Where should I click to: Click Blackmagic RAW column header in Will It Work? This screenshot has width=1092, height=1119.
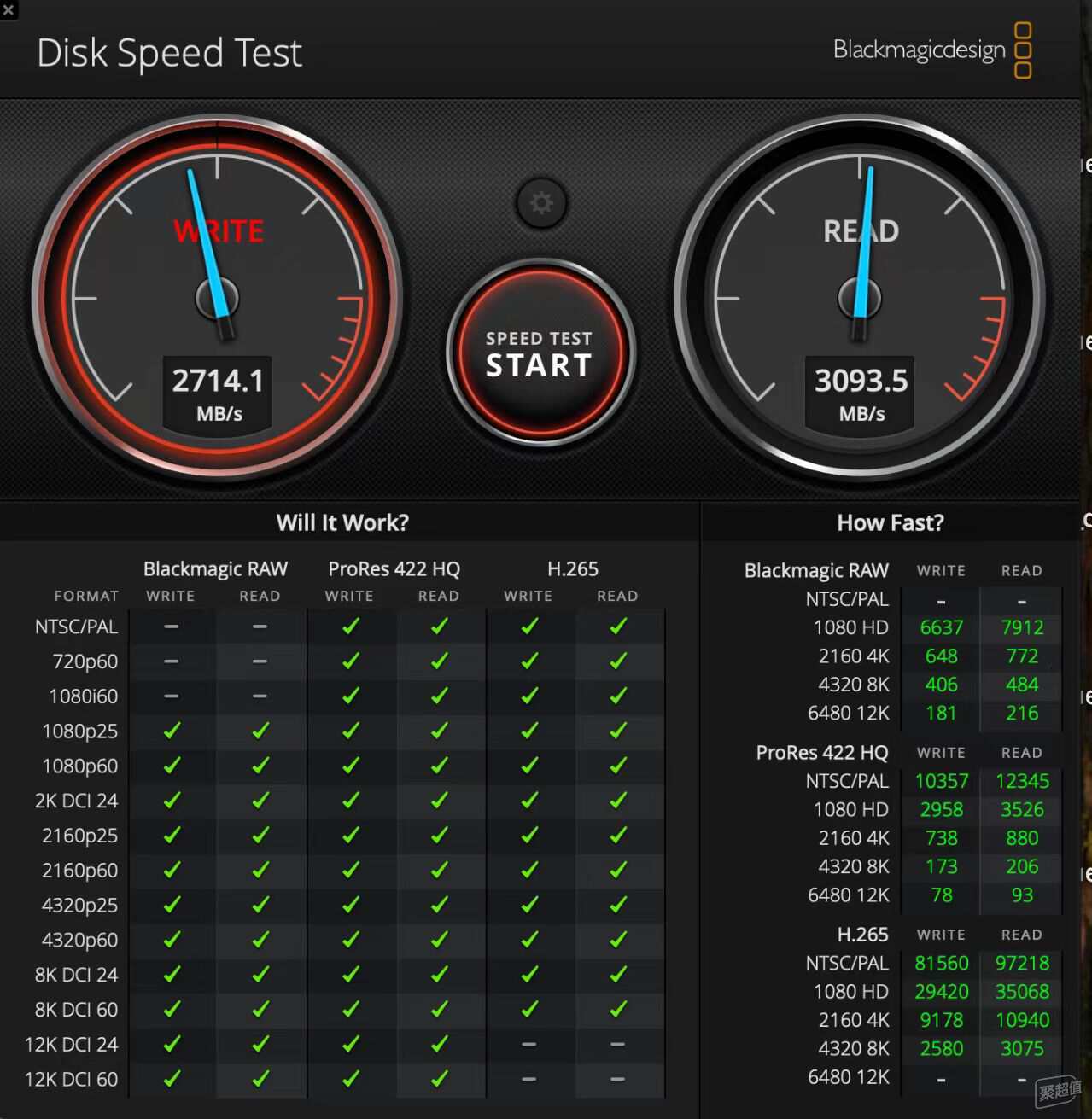(x=215, y=569)
